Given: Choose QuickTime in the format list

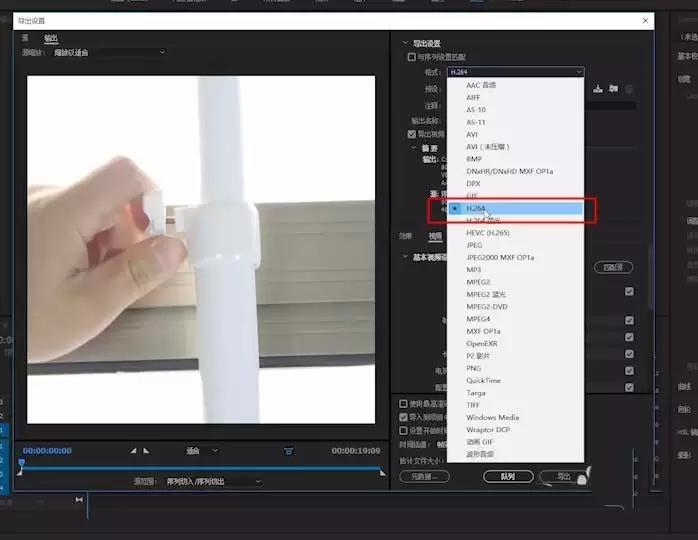Looking at the screenshot, I should tap(483, 380).
